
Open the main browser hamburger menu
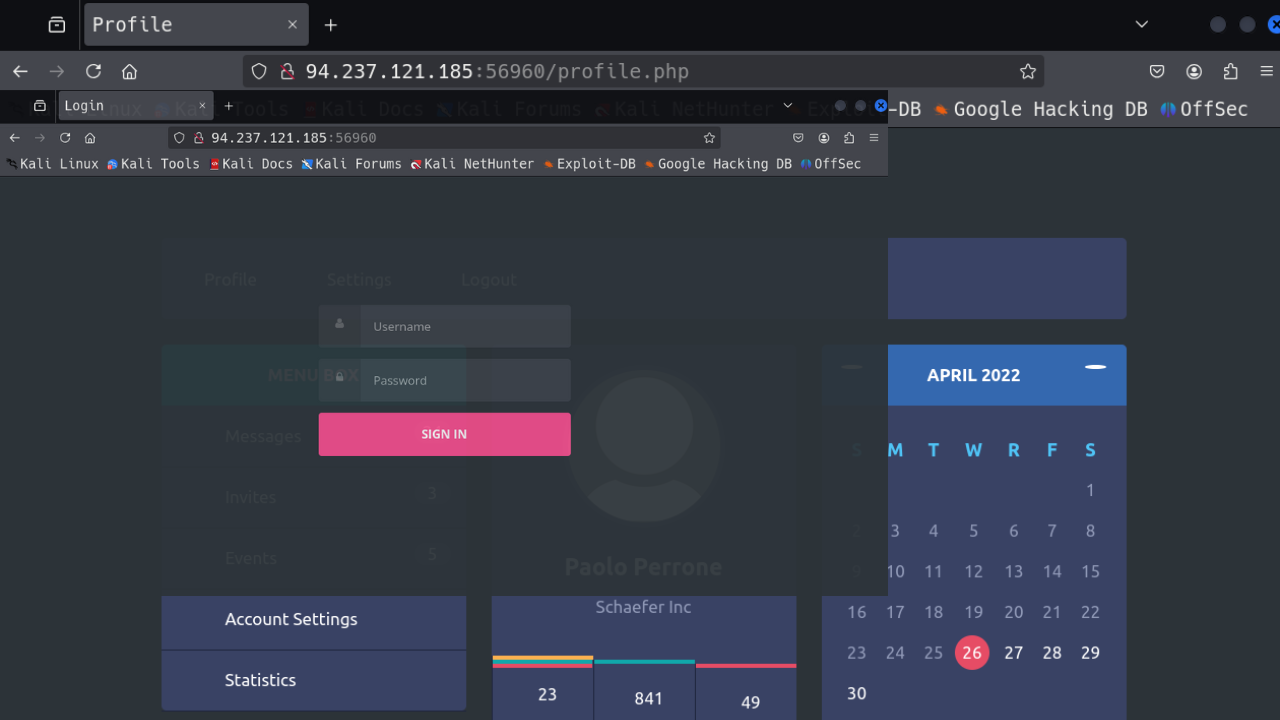(1266, 71)
